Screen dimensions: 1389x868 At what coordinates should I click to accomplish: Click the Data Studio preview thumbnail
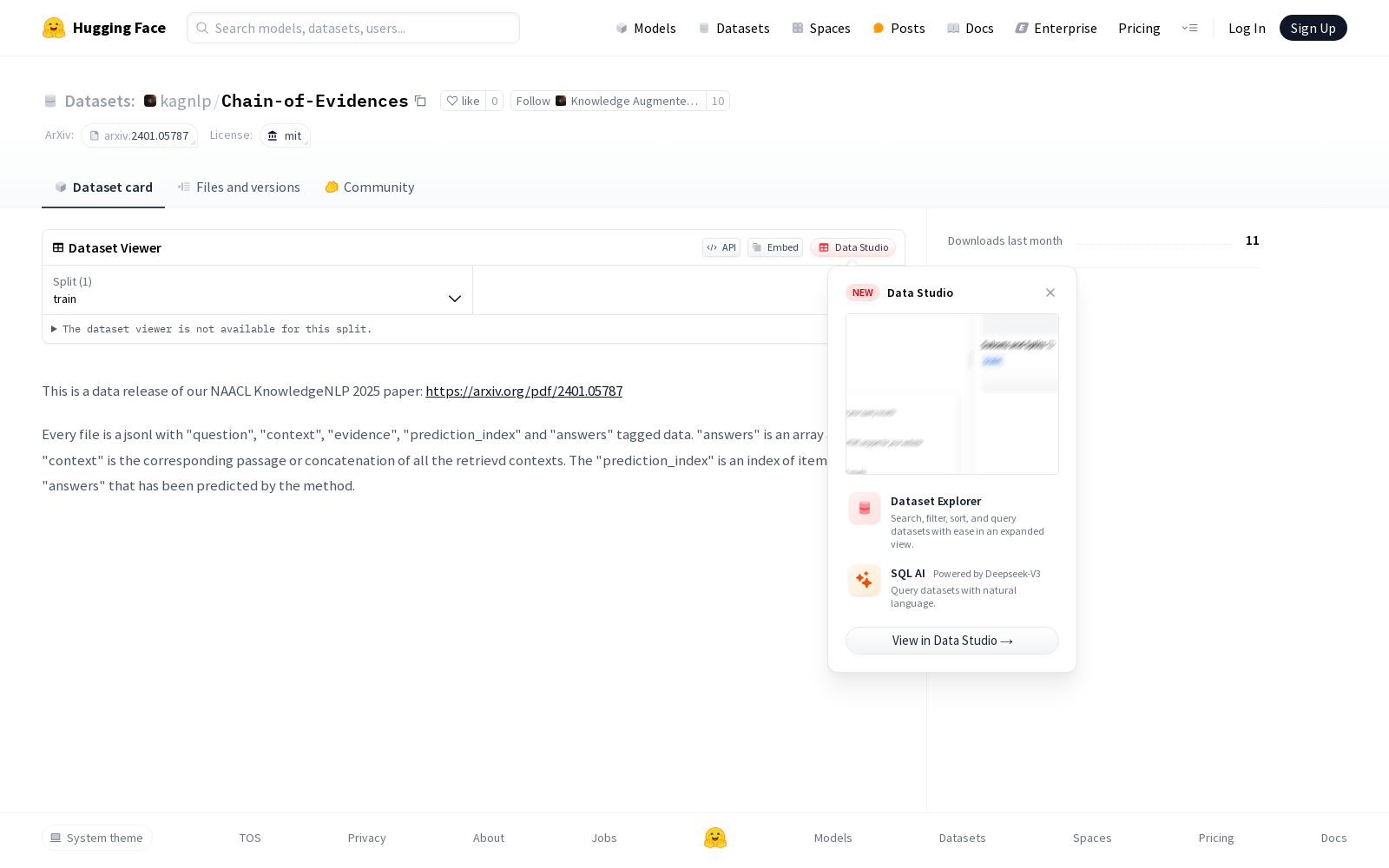[x=952, y=394]
